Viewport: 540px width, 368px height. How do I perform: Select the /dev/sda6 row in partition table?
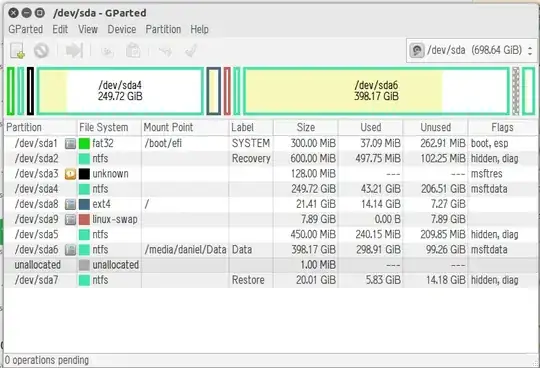(x=271, y=250)
